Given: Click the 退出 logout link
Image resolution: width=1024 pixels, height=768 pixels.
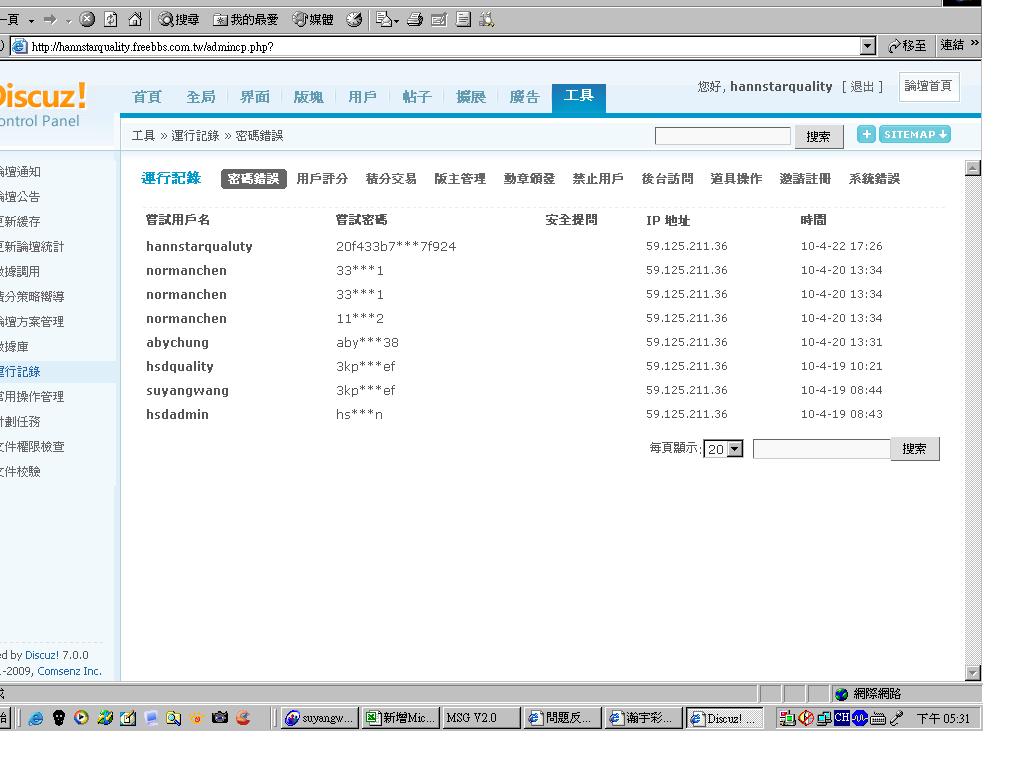Looking at the screenshot, I should [x=862, y=87].
